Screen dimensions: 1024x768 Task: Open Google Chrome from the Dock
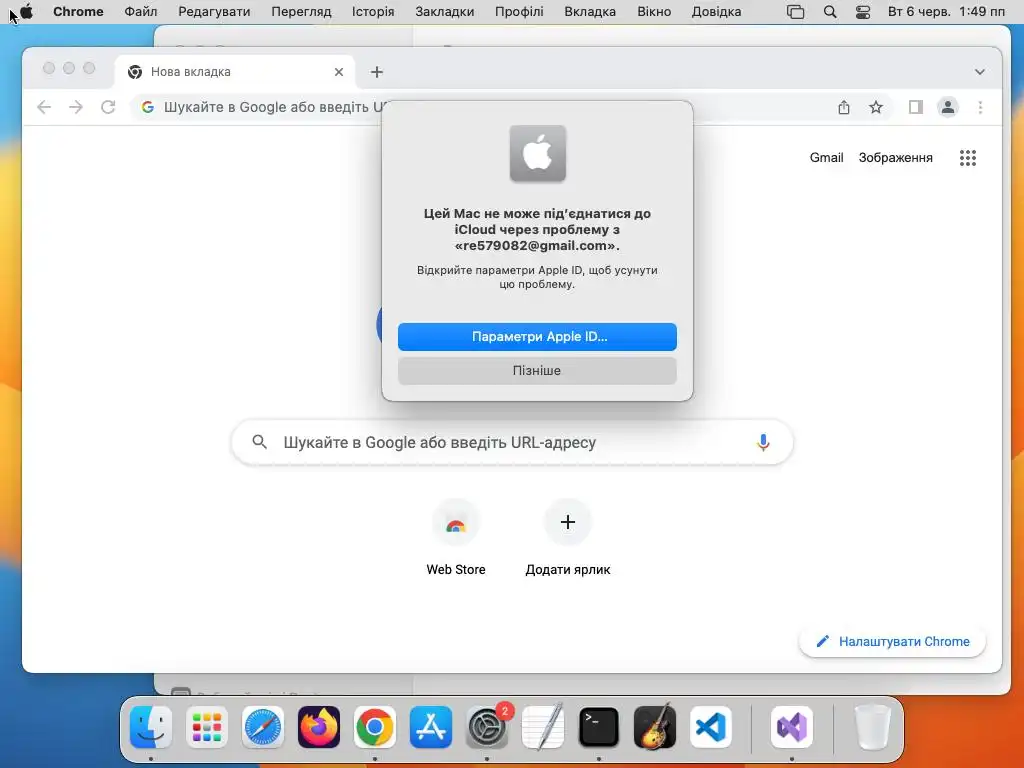coord(375,727)
